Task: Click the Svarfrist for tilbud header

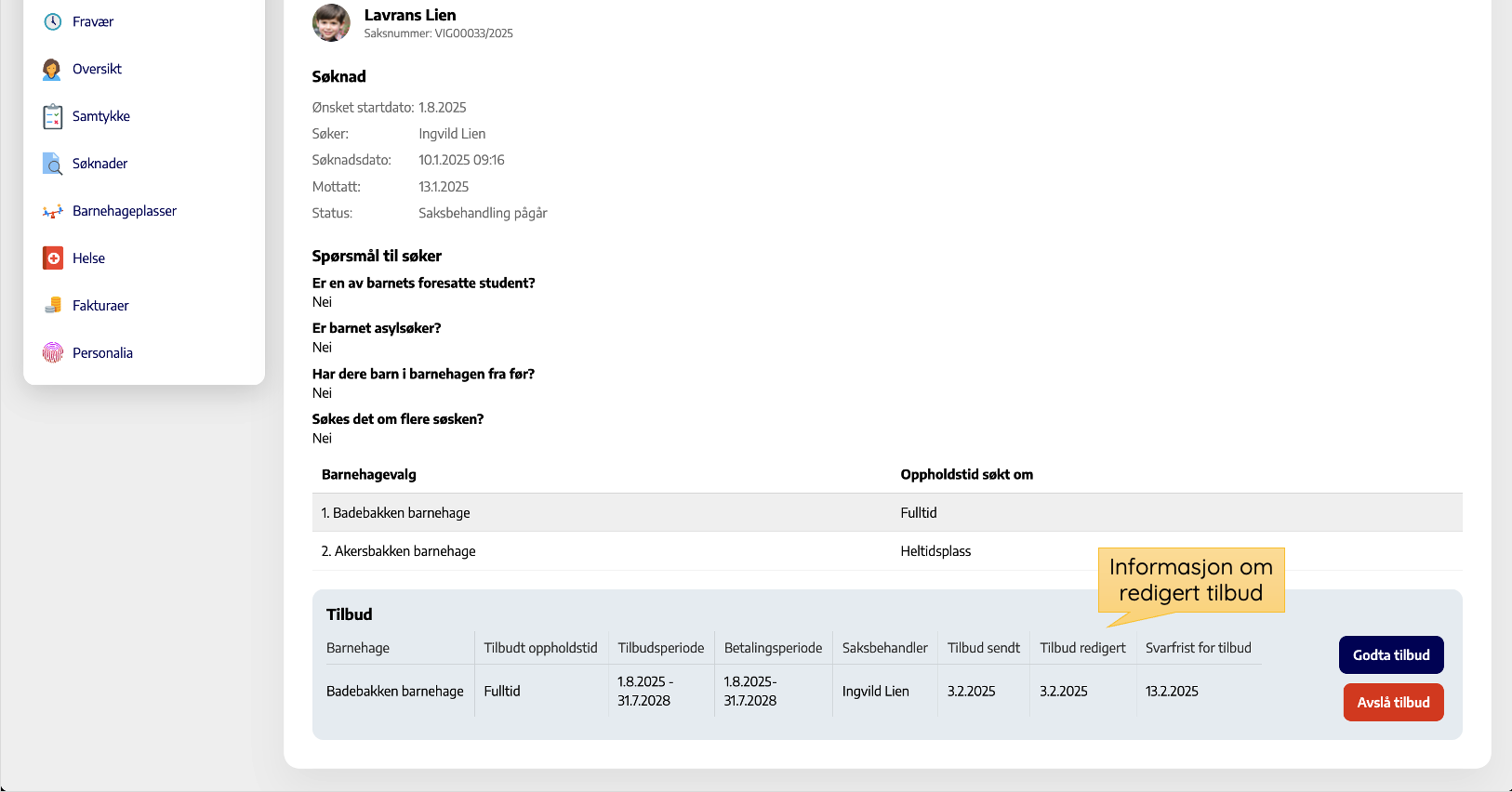Action: pos(1198,648)
